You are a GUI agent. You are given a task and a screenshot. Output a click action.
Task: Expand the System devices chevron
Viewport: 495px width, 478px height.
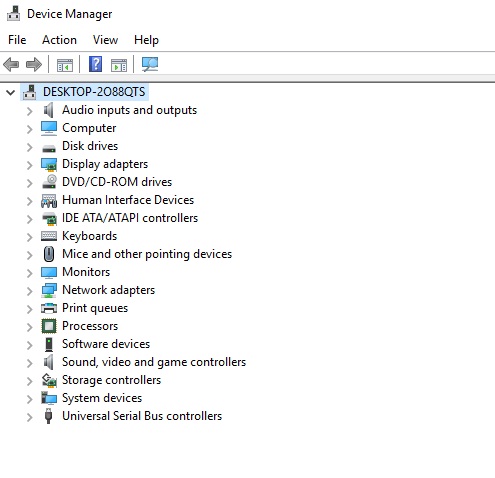click(30, 399)
